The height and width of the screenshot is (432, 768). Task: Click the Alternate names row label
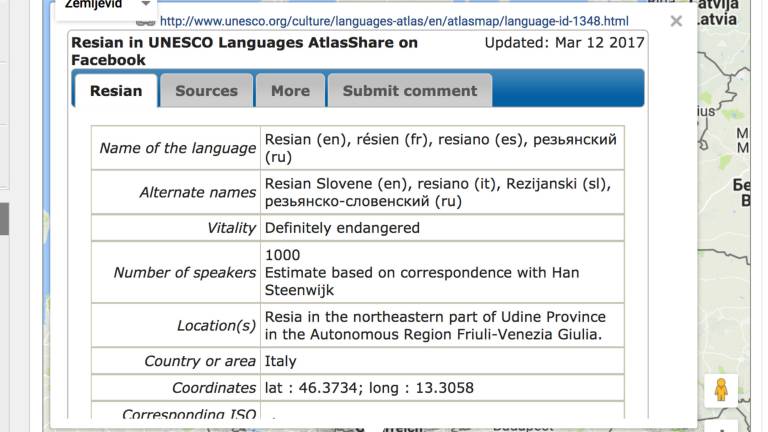tap(197, 192)
